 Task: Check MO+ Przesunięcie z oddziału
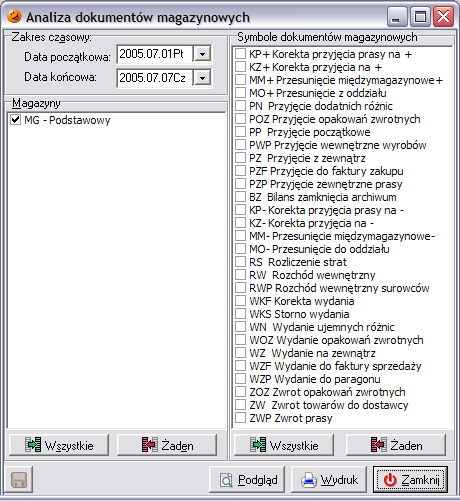pos(240,93)
